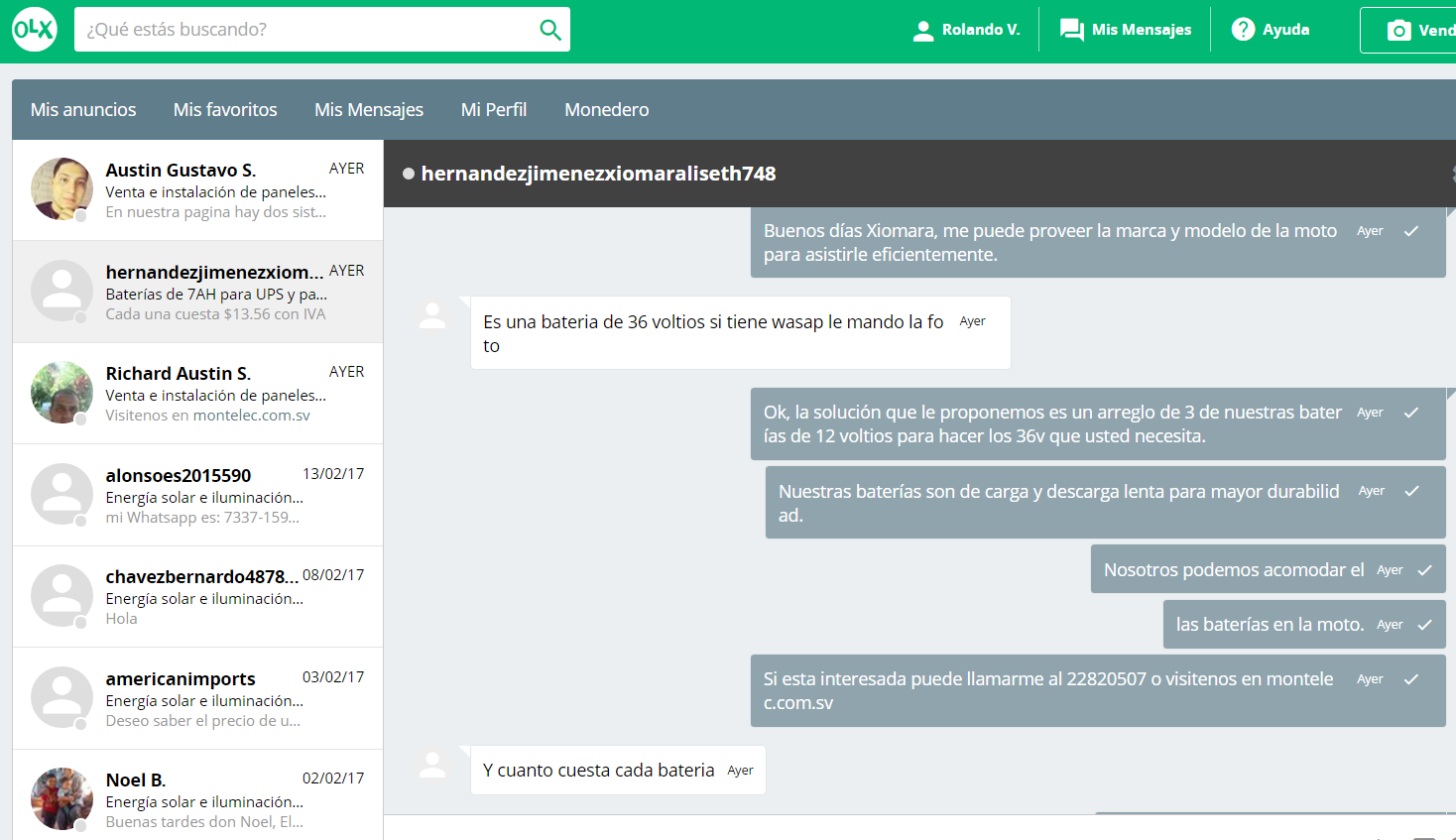Screen dimensions: 1456x840
Task: Open the Monedero tab
Action: coord(607,109)
